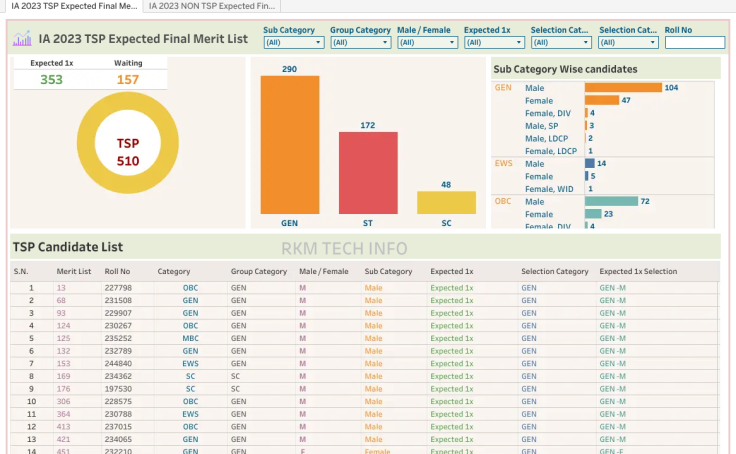The width and height of the screenshot is (736, 454).
Task: Switch to IA 2023 NON TSP Expected tab
Action: (x=212, y=6)
